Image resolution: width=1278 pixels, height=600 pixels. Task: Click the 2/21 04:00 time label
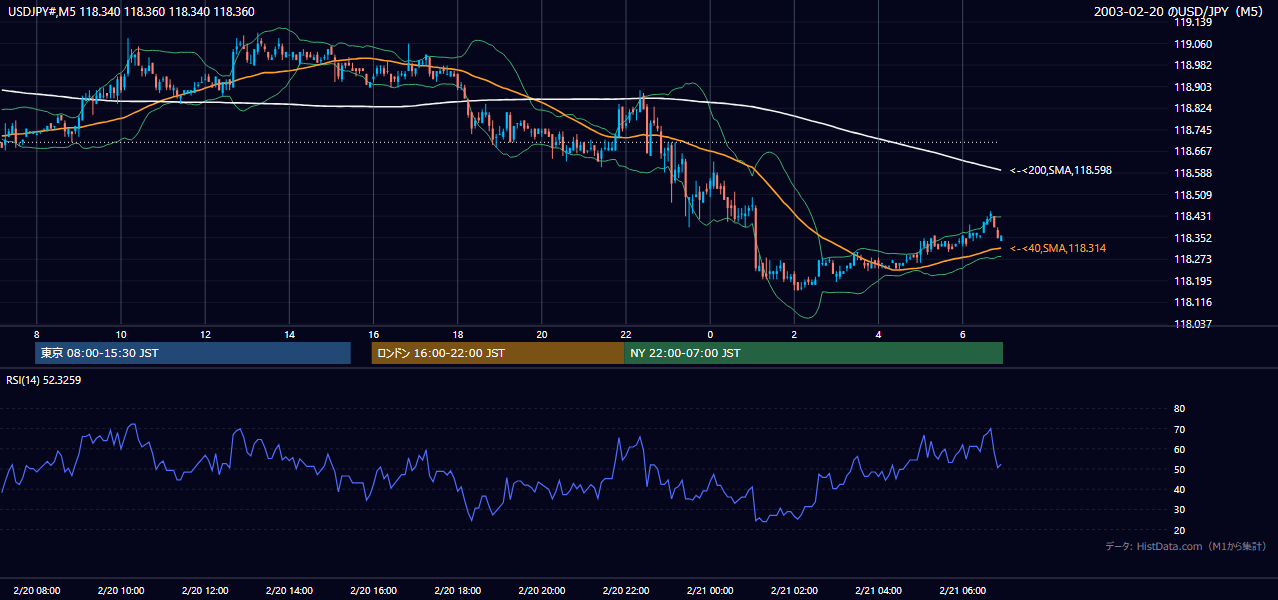(x=879, y=590)
